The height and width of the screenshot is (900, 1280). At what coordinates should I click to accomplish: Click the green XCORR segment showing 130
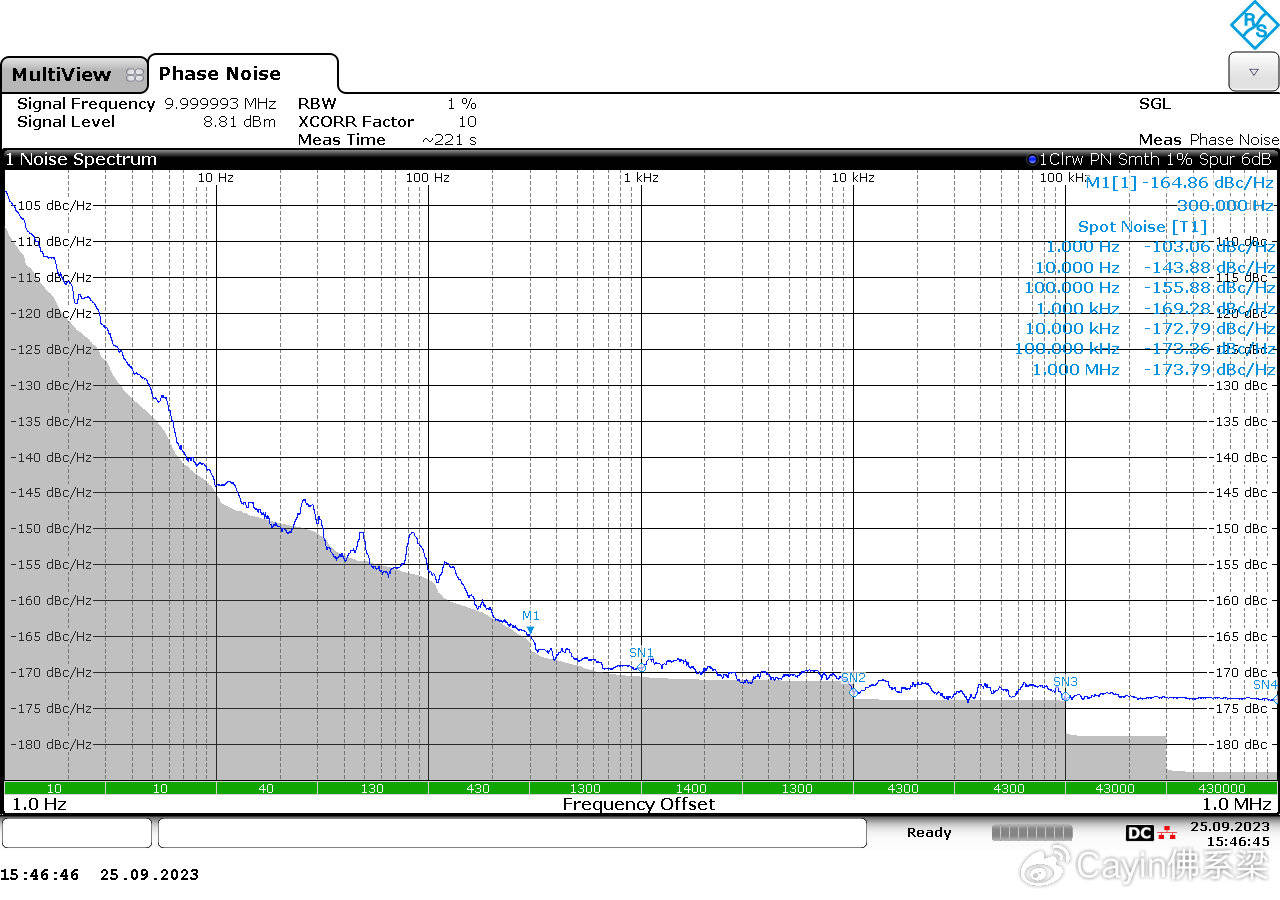372,788
